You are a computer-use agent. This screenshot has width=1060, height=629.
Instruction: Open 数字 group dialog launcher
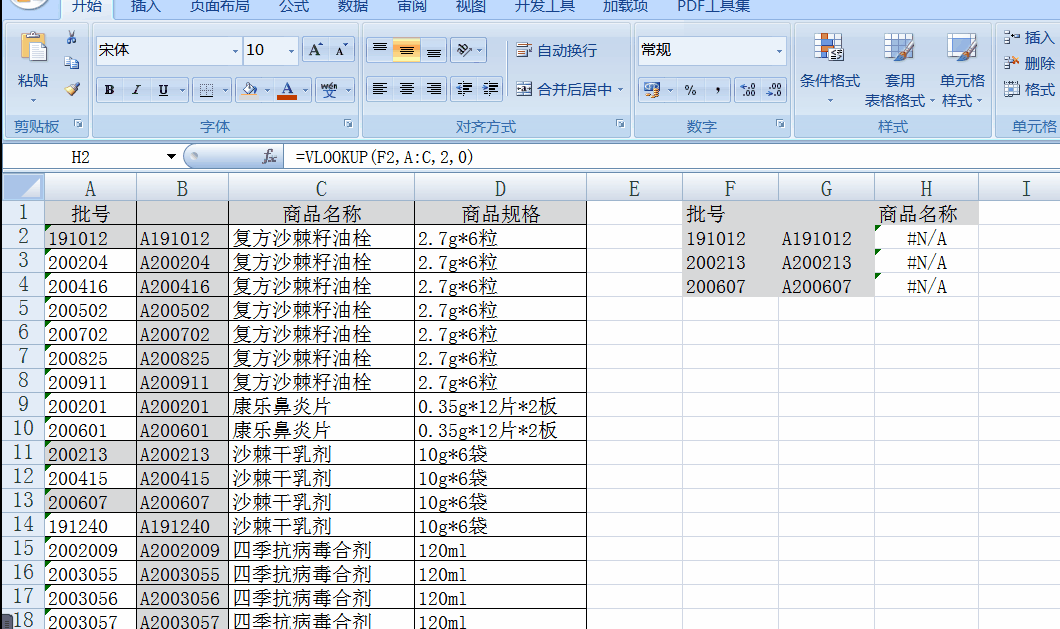[780, 124]
